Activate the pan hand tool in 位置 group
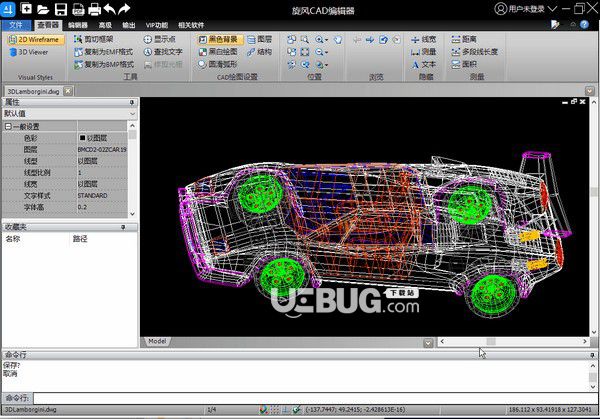Image resolution: width=600 pixels, height=419 pixels. click(x=338, y=39)
